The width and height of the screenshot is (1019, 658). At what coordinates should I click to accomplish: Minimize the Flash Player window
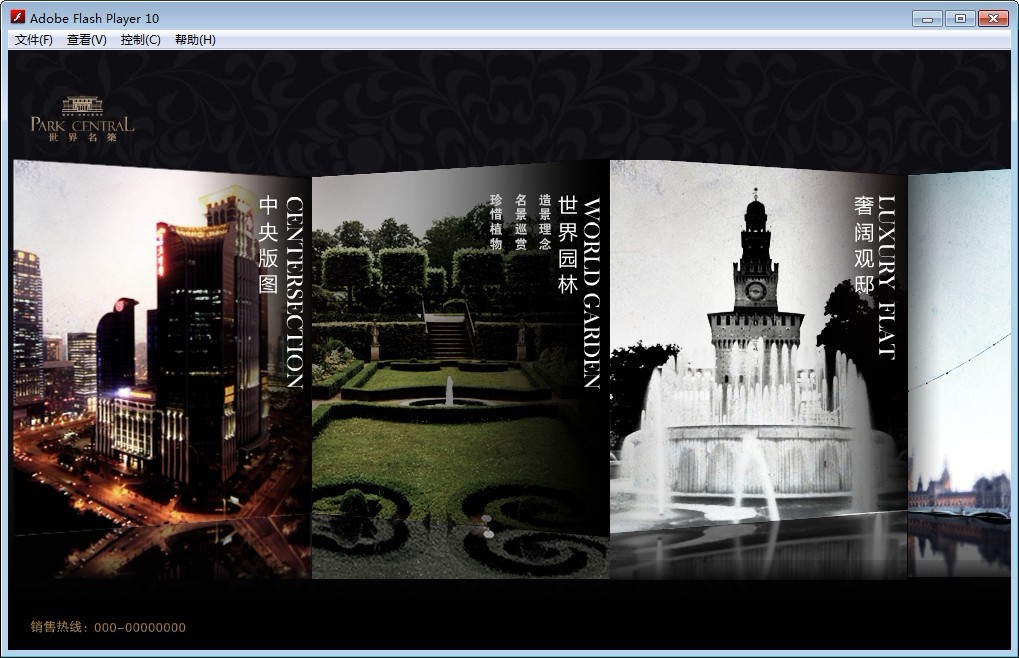pos(927,19)
